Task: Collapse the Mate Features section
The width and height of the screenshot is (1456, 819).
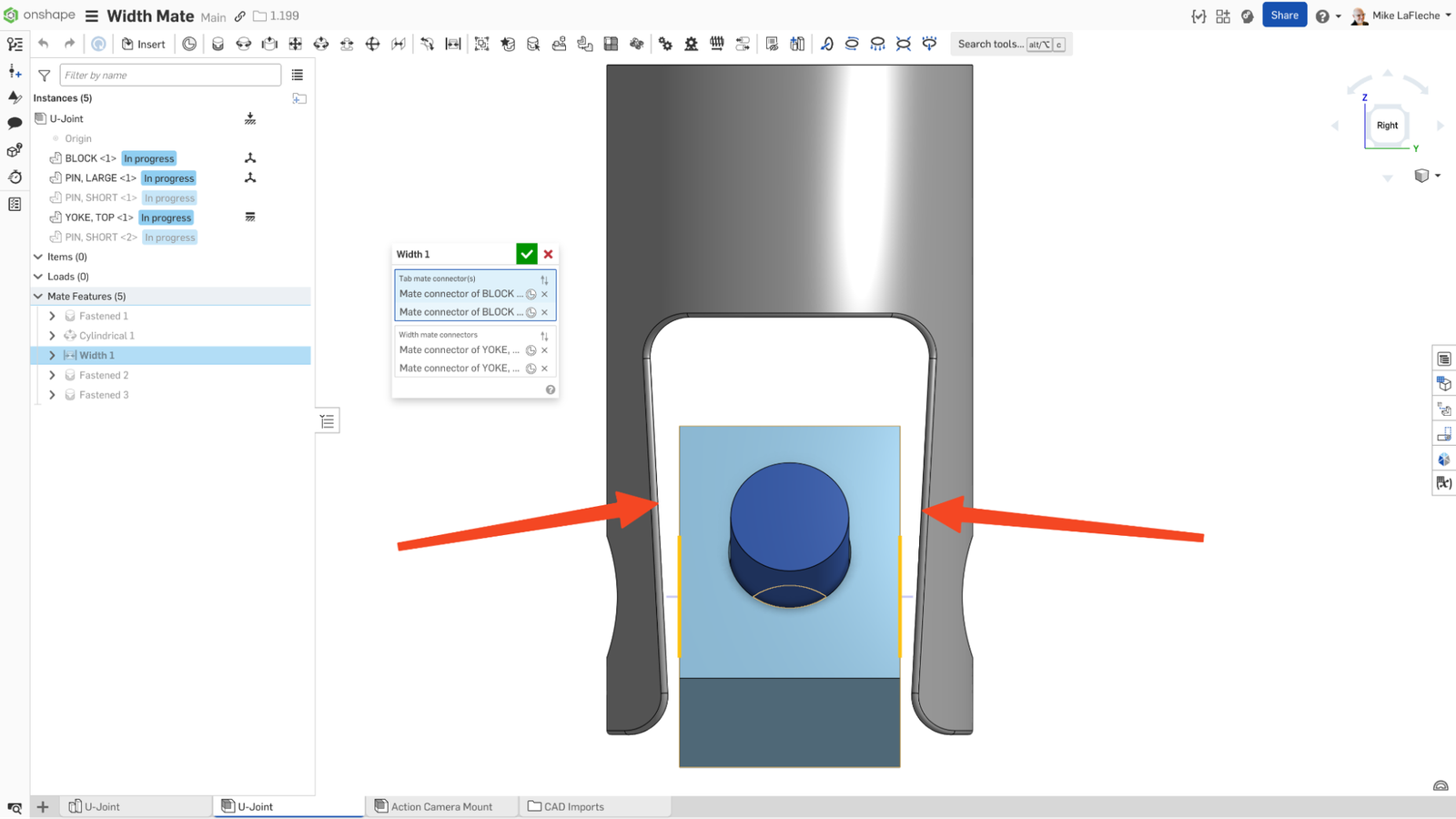Action: coord(38,296)
